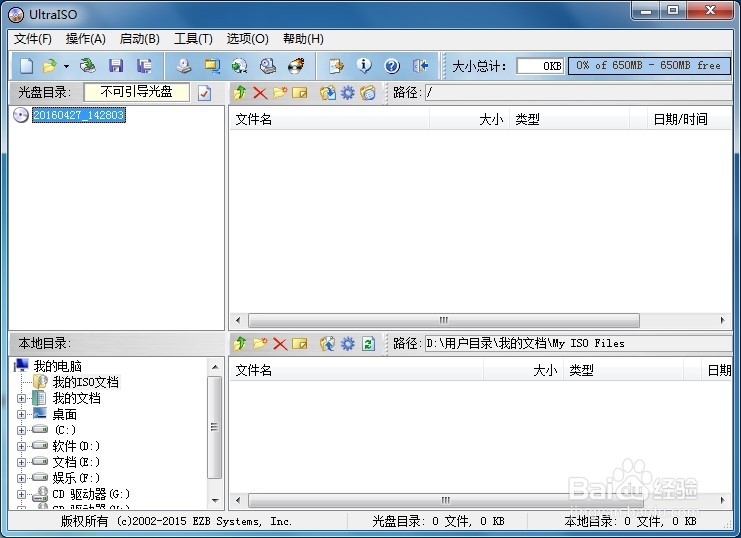The image size is (741, 538).
Task: Click local tree scrollbar up arrow
Action: (x=215, y=367)
